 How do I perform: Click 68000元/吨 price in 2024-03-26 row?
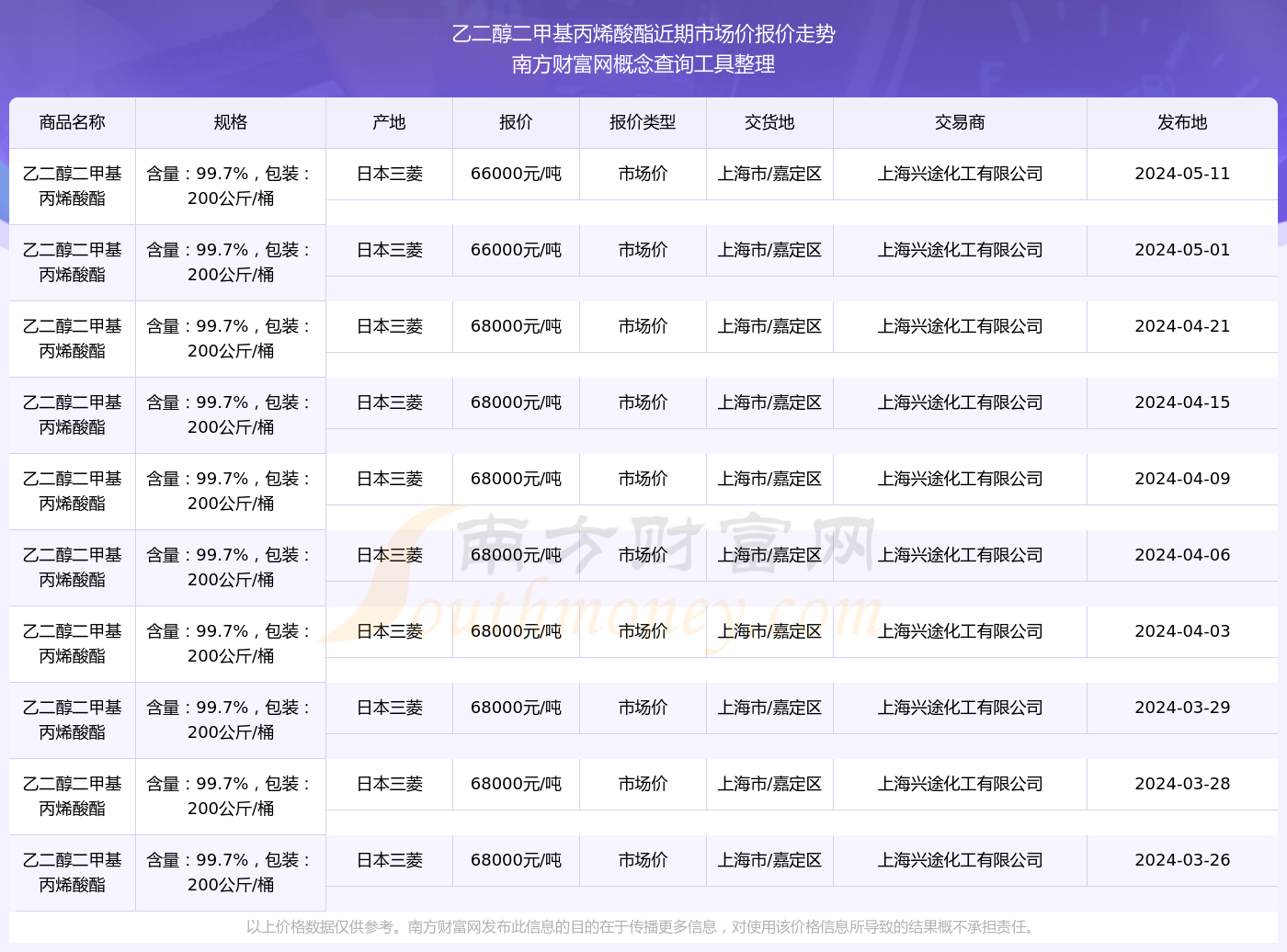[516, 860]
